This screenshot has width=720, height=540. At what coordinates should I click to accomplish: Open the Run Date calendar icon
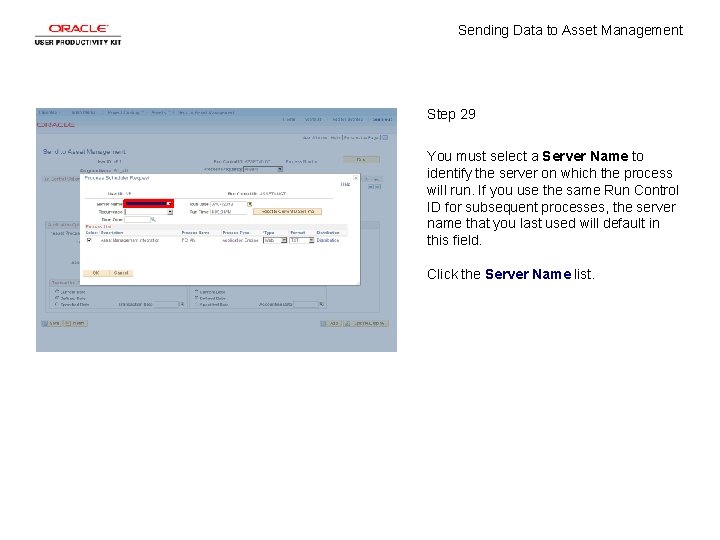click(x=250, y=204)
